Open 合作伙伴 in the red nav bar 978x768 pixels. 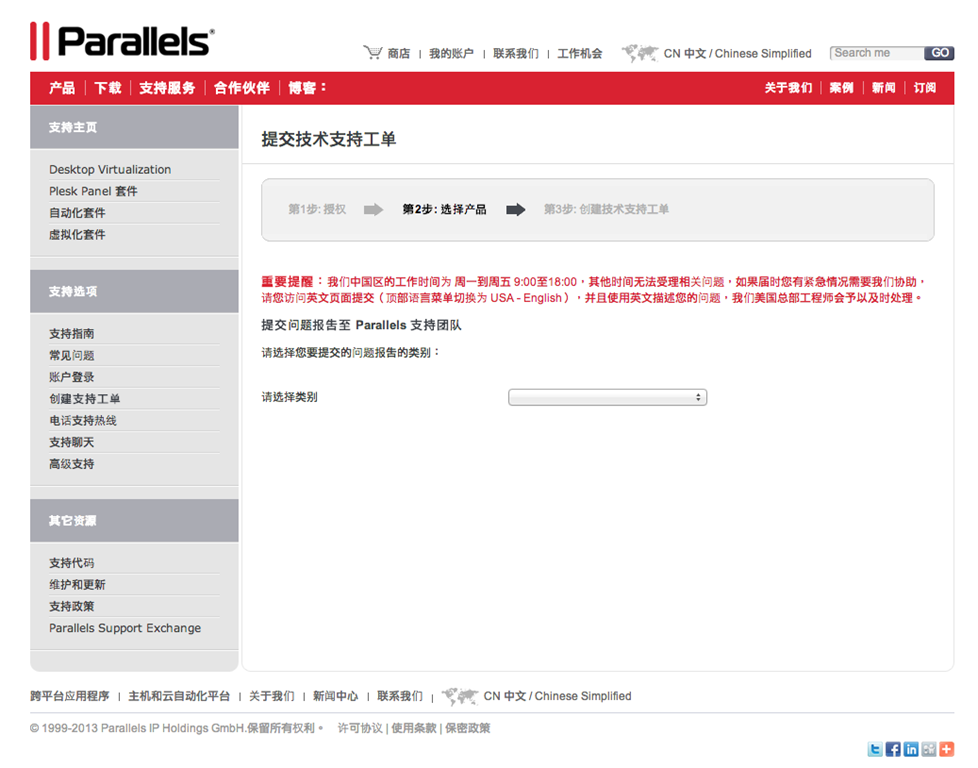(x=242, y=88)
